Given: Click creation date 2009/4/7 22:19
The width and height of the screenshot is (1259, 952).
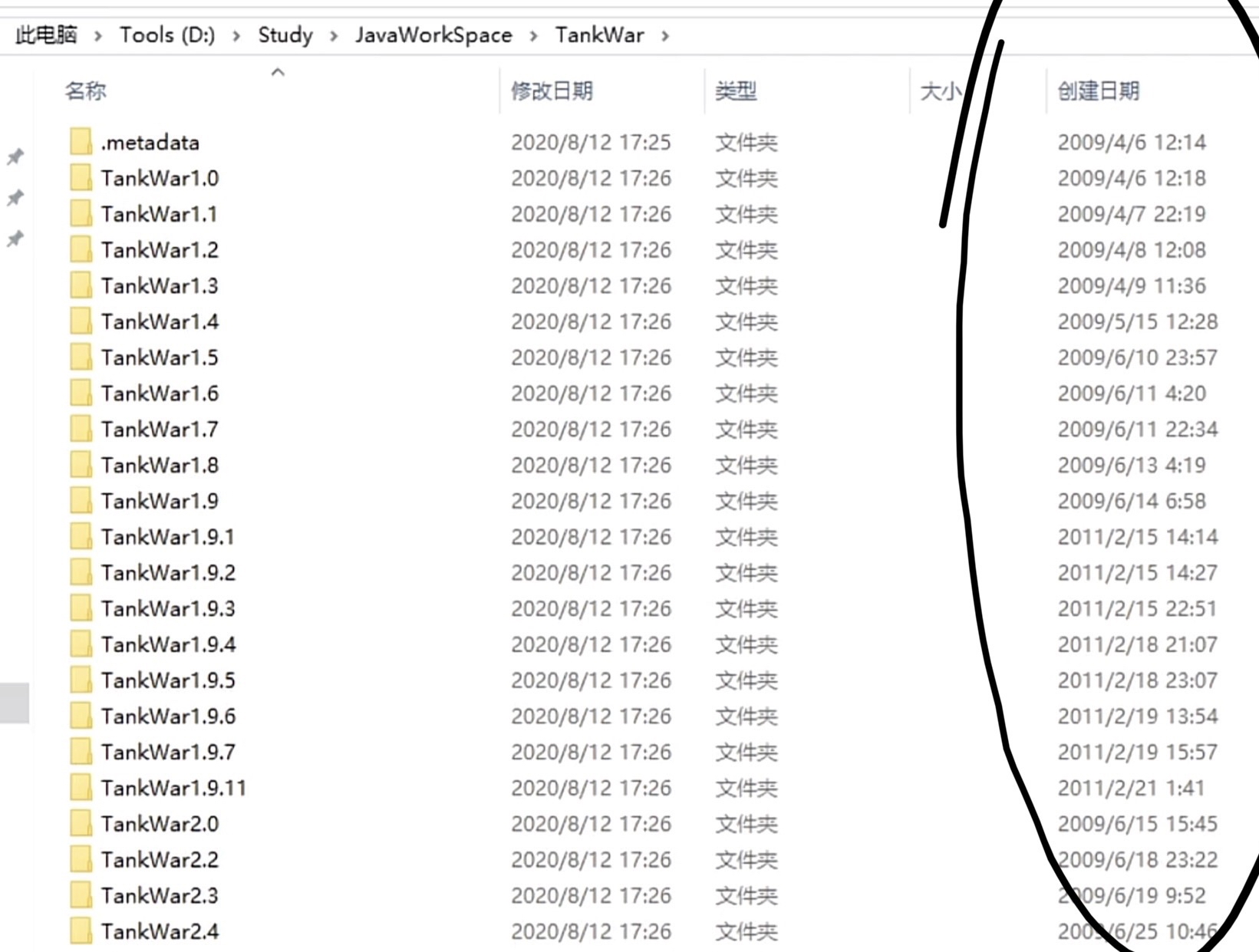Looking at the screenshot, I should [1132, 214].
